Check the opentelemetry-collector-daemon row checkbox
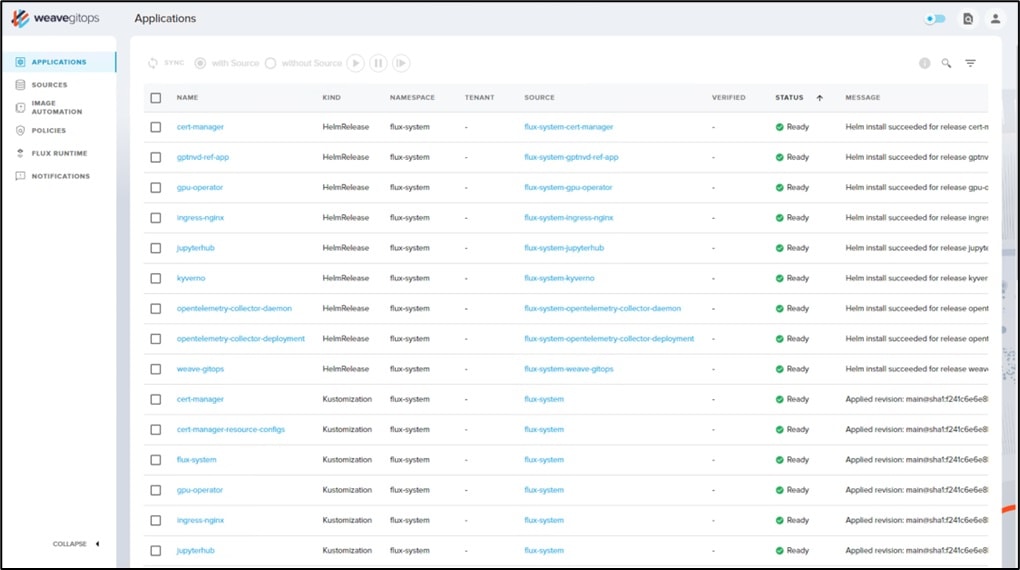This screenshot has width=1020, height=570. click(155, 308)
